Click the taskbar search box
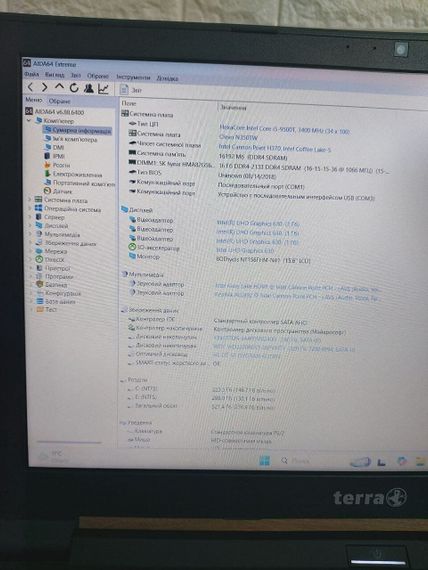Screen dimensions: 428x570 pos(295,461)
